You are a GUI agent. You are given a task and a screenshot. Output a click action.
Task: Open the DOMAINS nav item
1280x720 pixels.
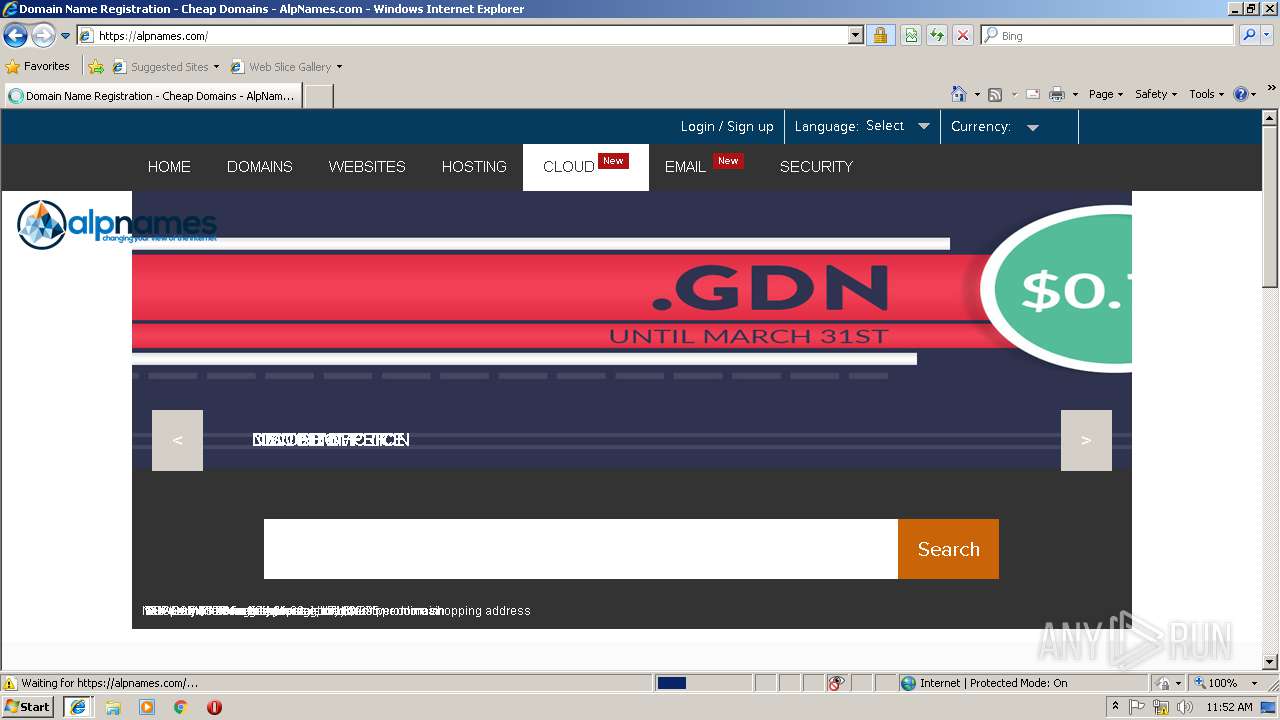(260, 167)
